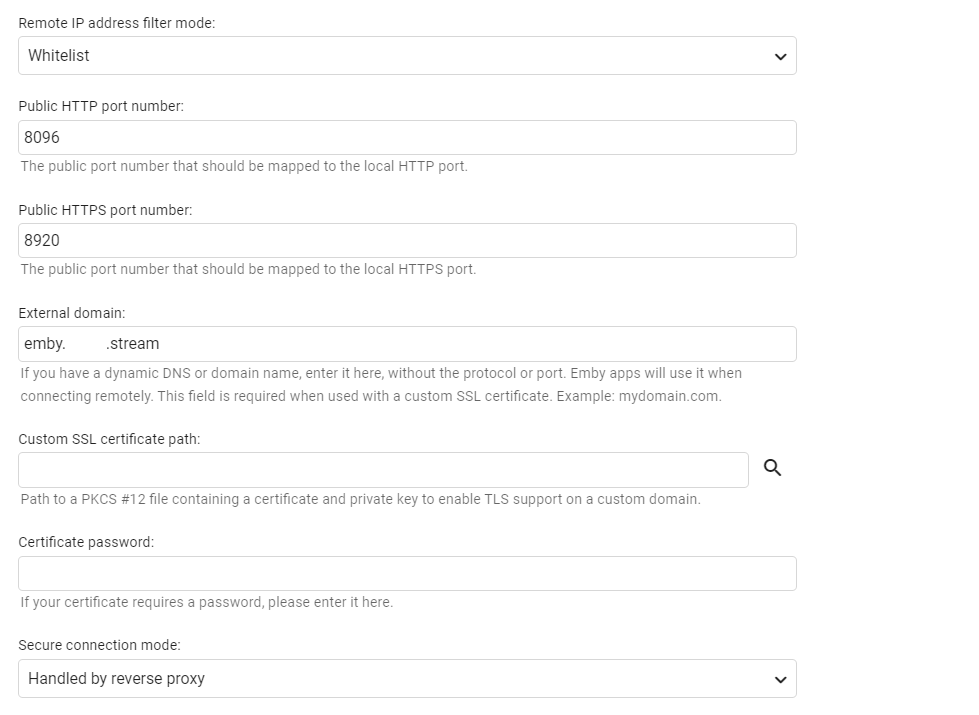
Task: Click the "Secure connection mode" label
Action: tap(99, 645)
